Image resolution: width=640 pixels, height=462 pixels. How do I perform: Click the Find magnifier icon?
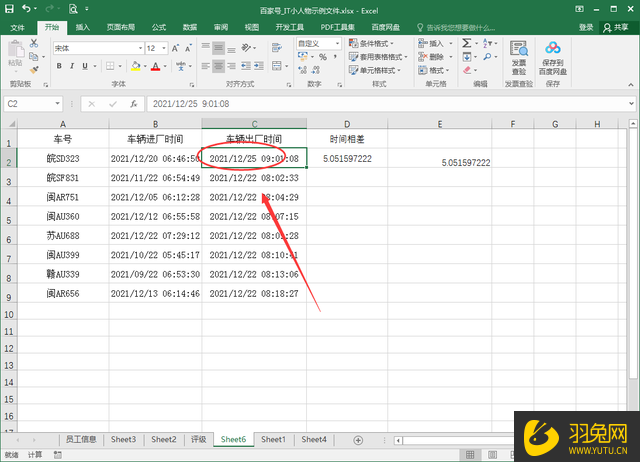click(487, 57)
